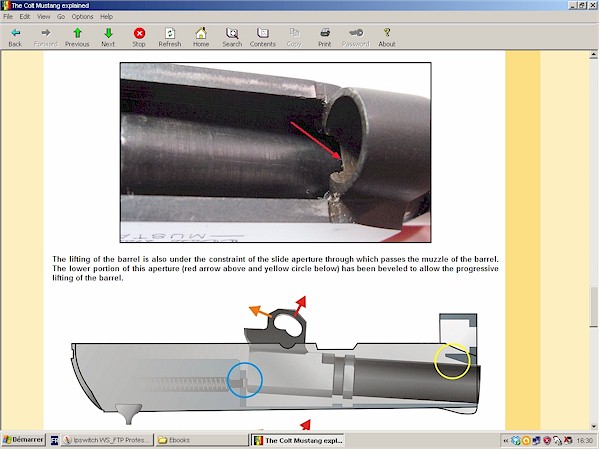This screenshot has width=600, height=450.
Task: Click the slide aperture photograph
Action: point(276,152)
